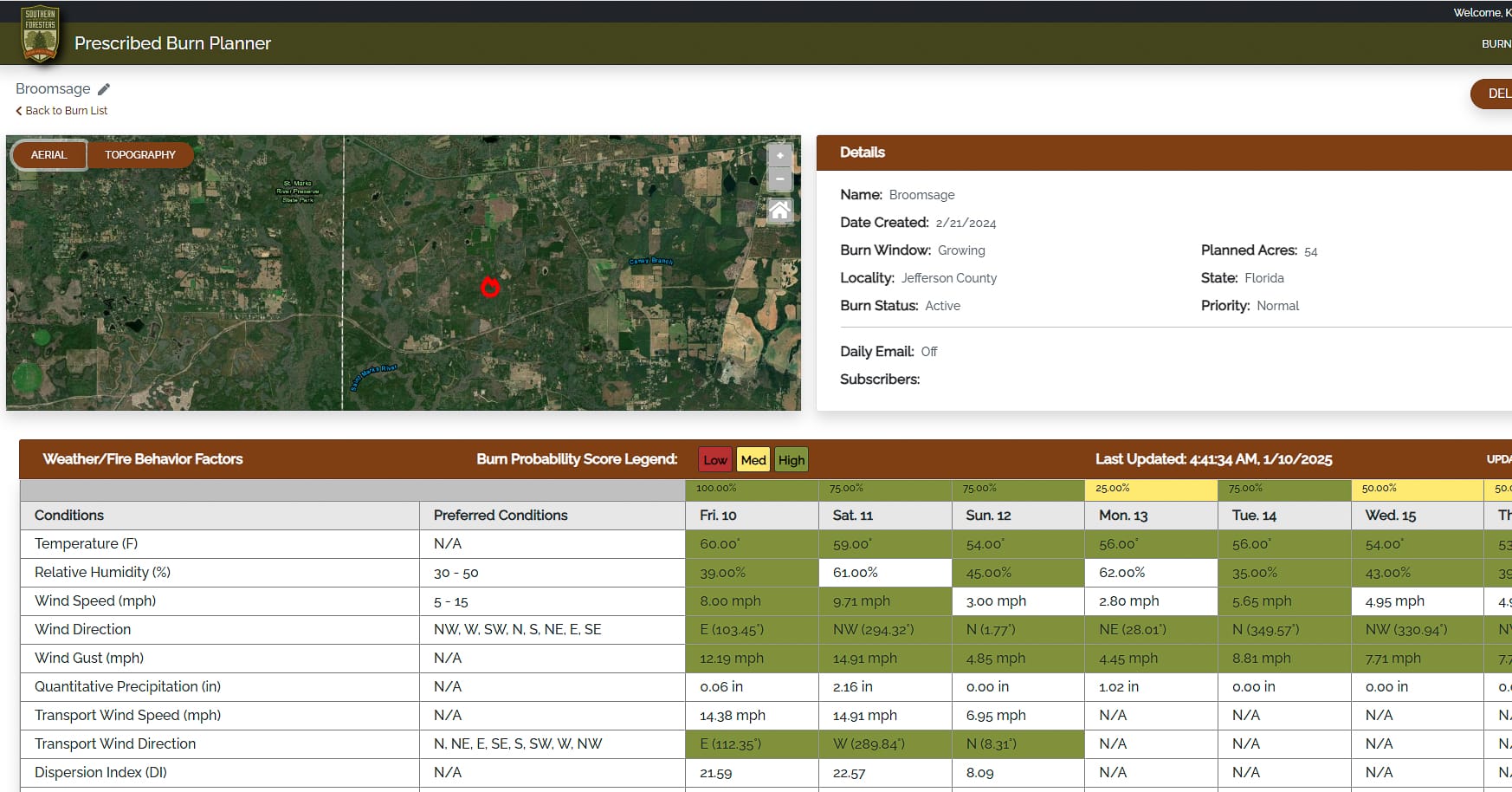Select the Wed. 15 column header
This screenshot has height=792, width=1512.
[x=1418, y=516]
